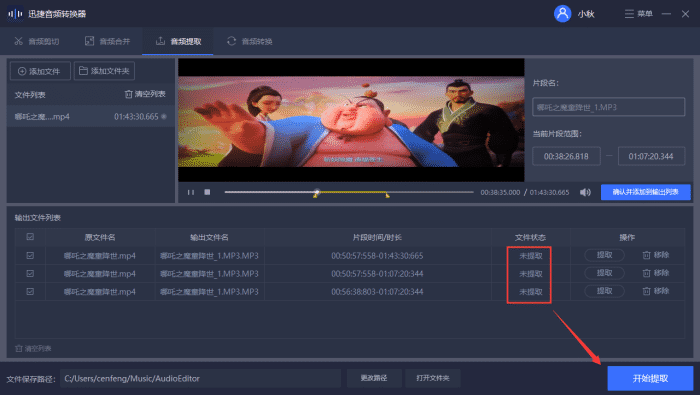The image size is (700, 395).
Task: Click the bottom 清空列表 under output list
Action: (33, 348)
